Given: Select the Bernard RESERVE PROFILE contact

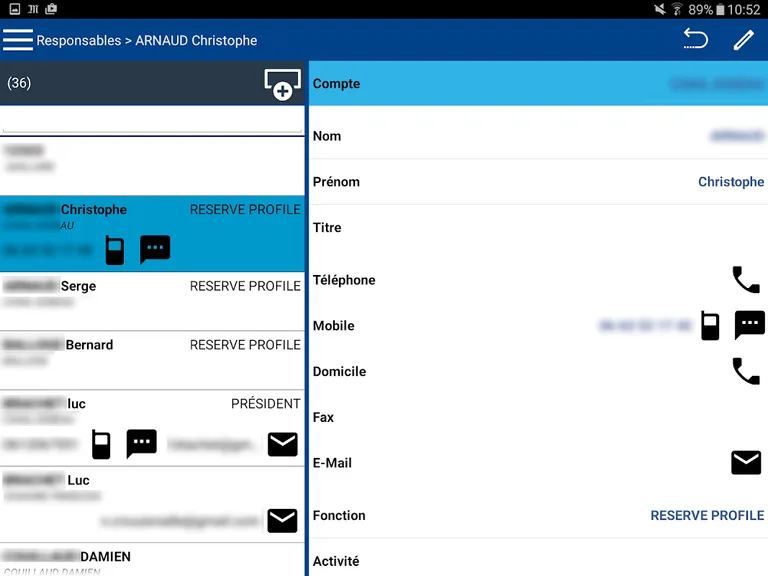Looking at the screenshot, I should coord(152,360).
